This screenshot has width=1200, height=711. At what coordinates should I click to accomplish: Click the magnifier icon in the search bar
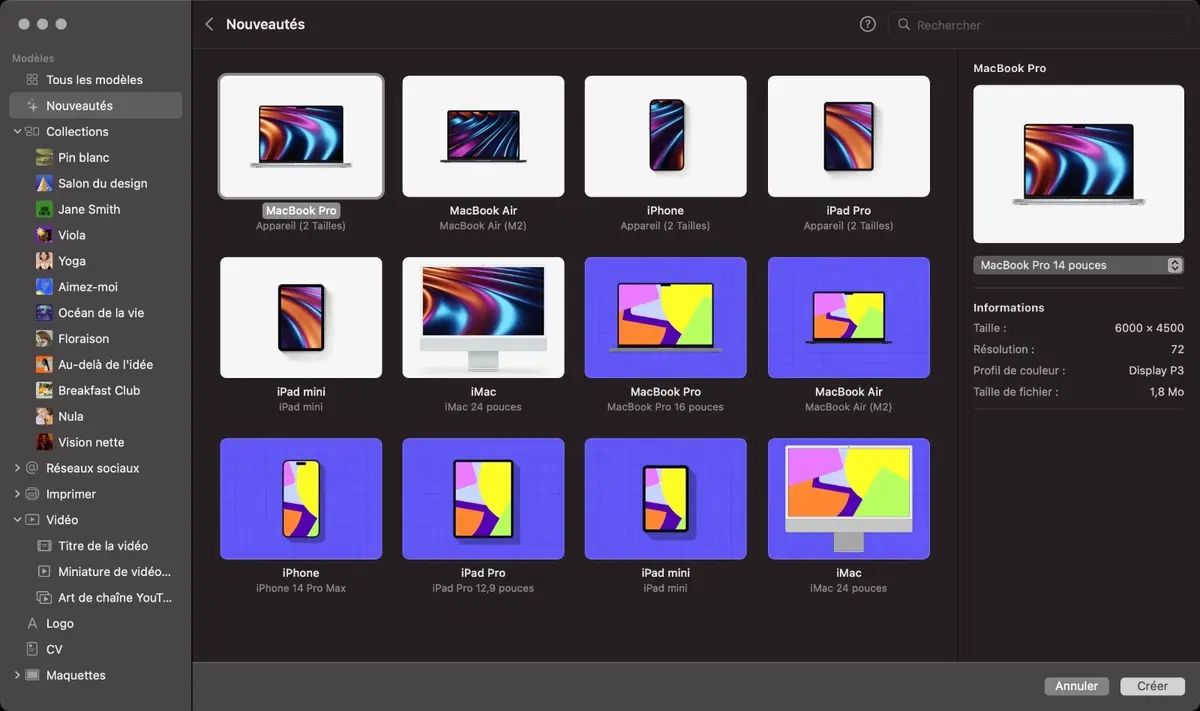(903, 24)
